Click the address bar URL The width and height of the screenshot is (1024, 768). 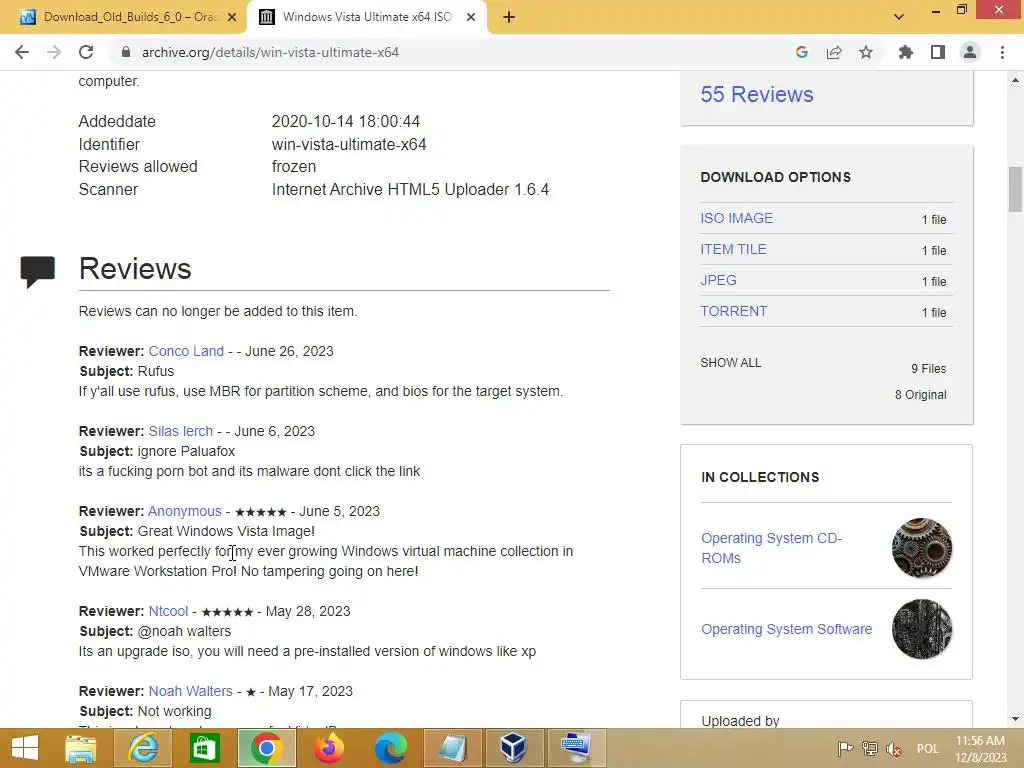(x=270, y=52)
